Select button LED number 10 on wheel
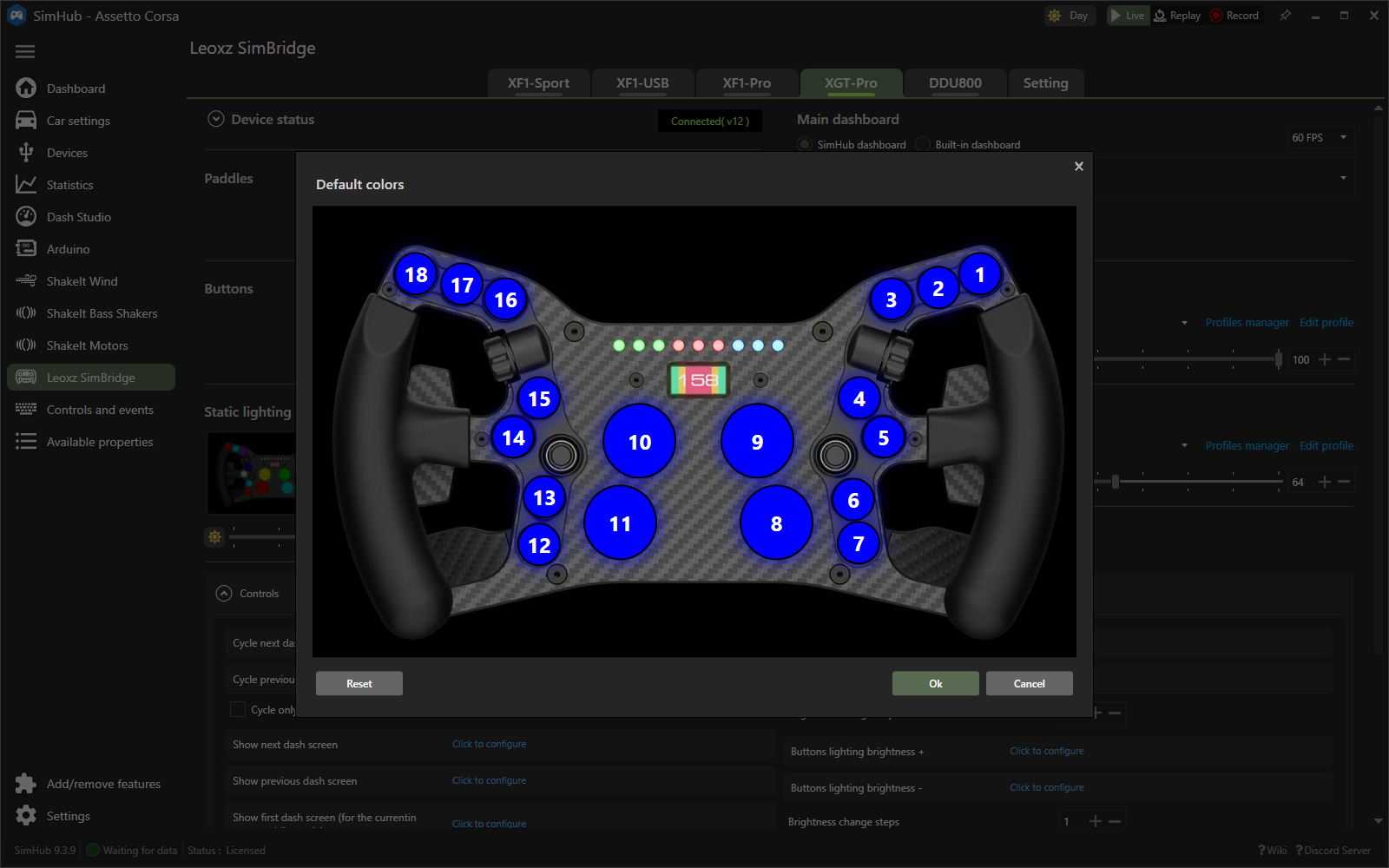Image resolution: width=1389 pixels, height=868 pixels. point(639,442)
